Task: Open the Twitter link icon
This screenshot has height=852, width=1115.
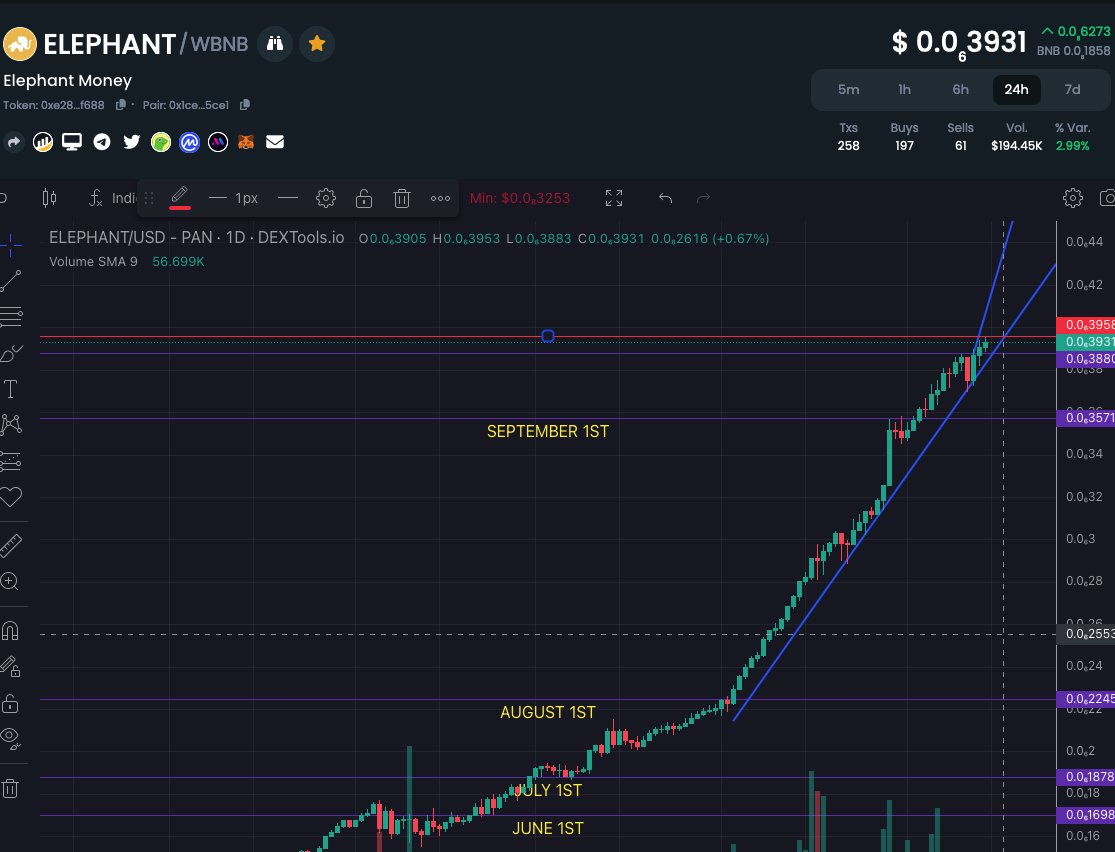Action: [x=132, y=142]
